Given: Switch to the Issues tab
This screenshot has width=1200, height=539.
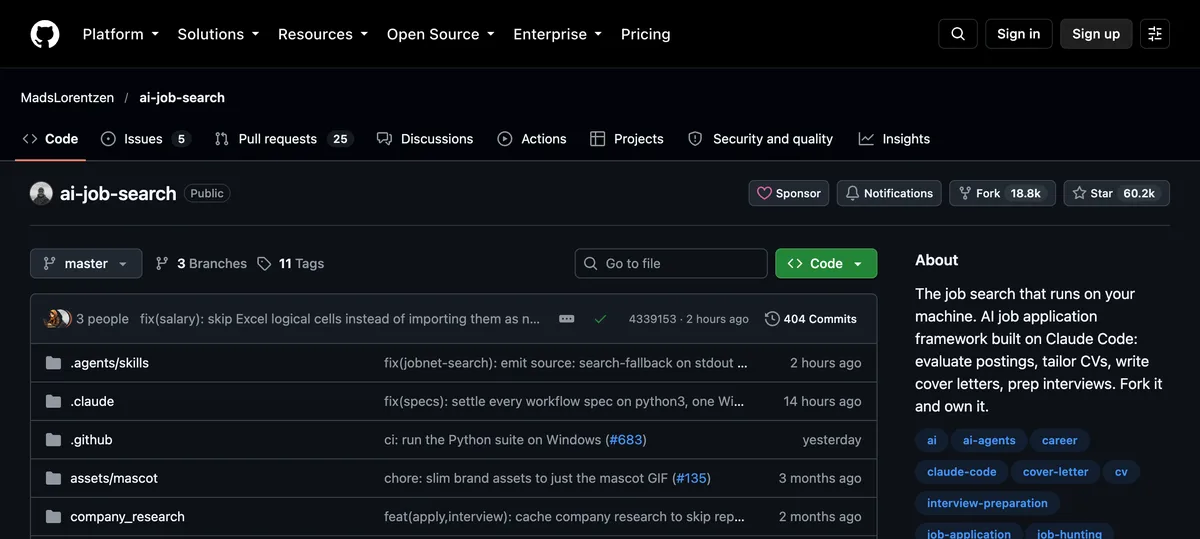Looking at the screenshot, I should pyautogui.click(x=145, y=139).
